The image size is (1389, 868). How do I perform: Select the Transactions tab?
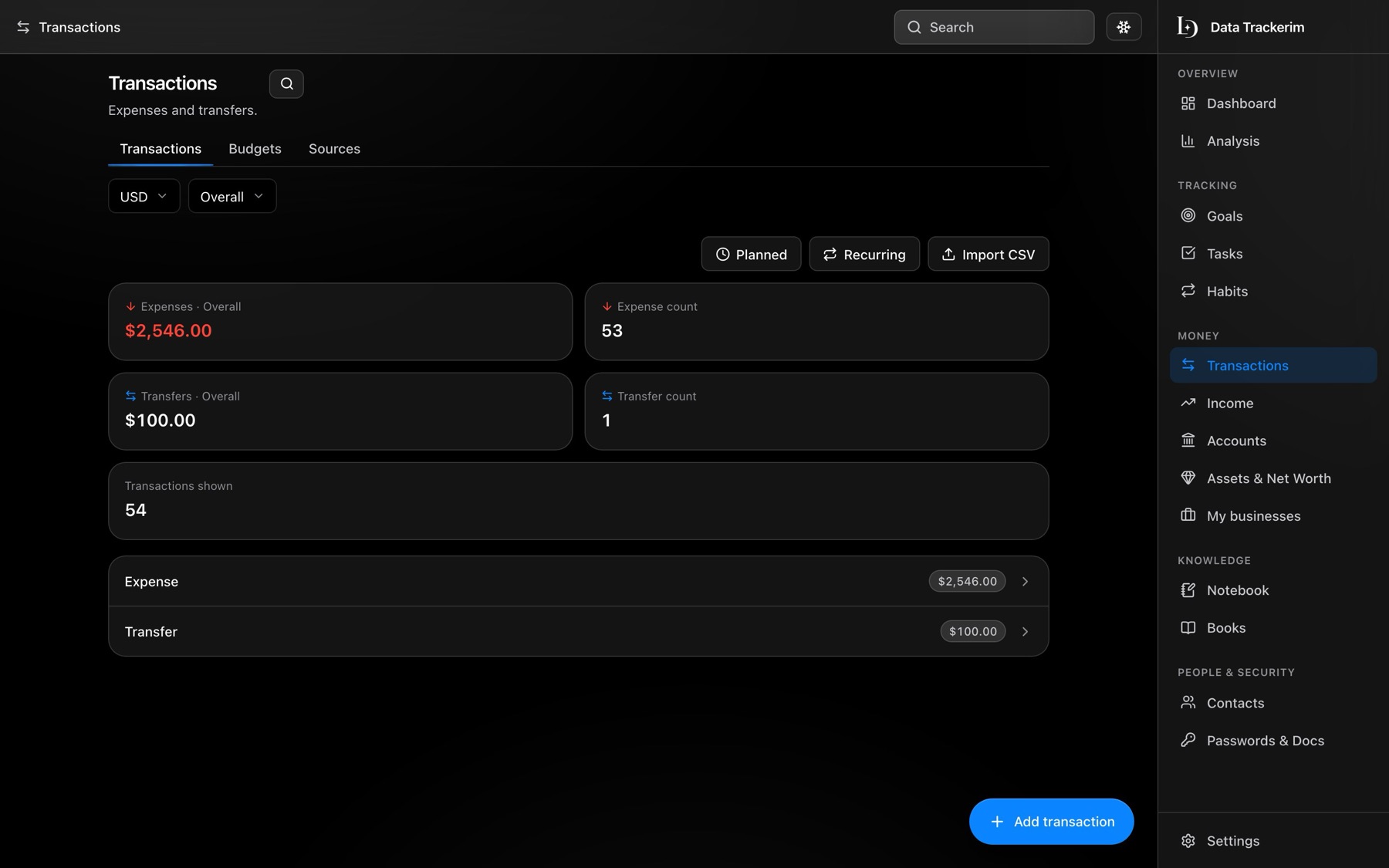click(161, 149)
